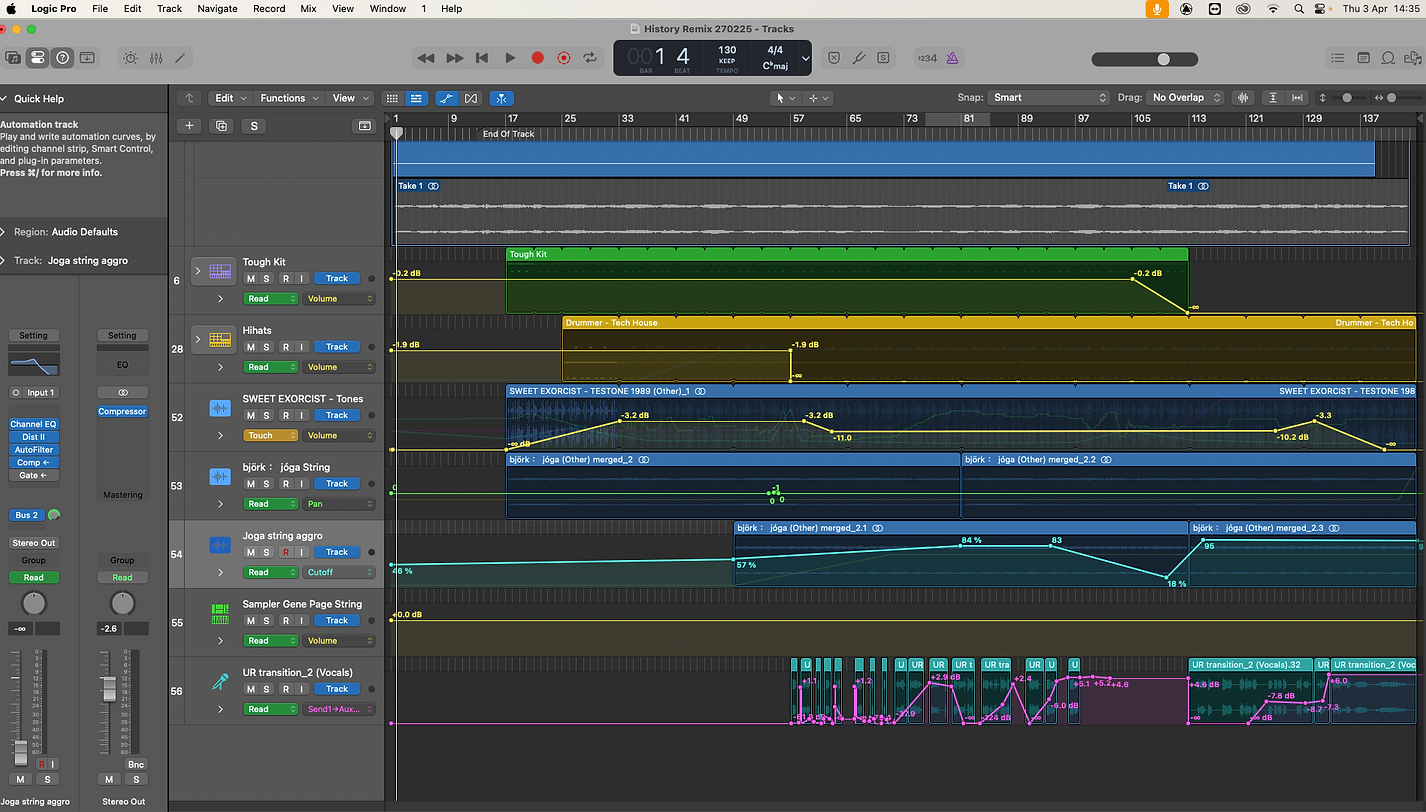
Task: Click the Duplicate Track button
Action: (222, 126)
